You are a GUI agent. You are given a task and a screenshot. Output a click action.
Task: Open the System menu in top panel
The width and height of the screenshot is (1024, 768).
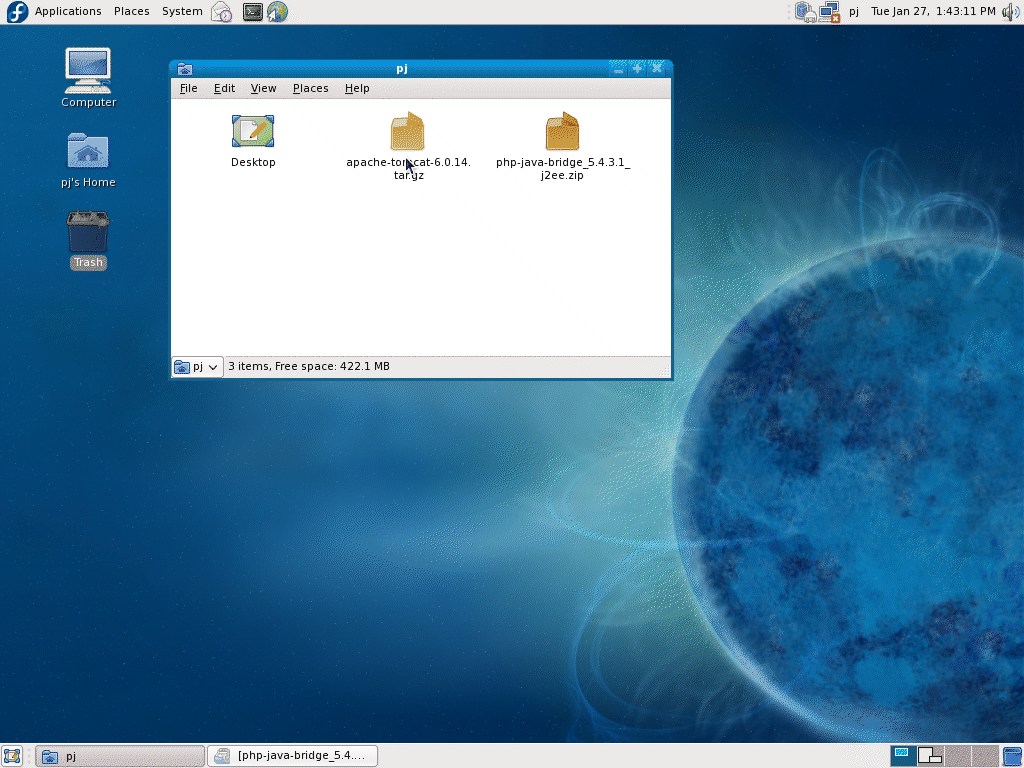tap(182, 12)
